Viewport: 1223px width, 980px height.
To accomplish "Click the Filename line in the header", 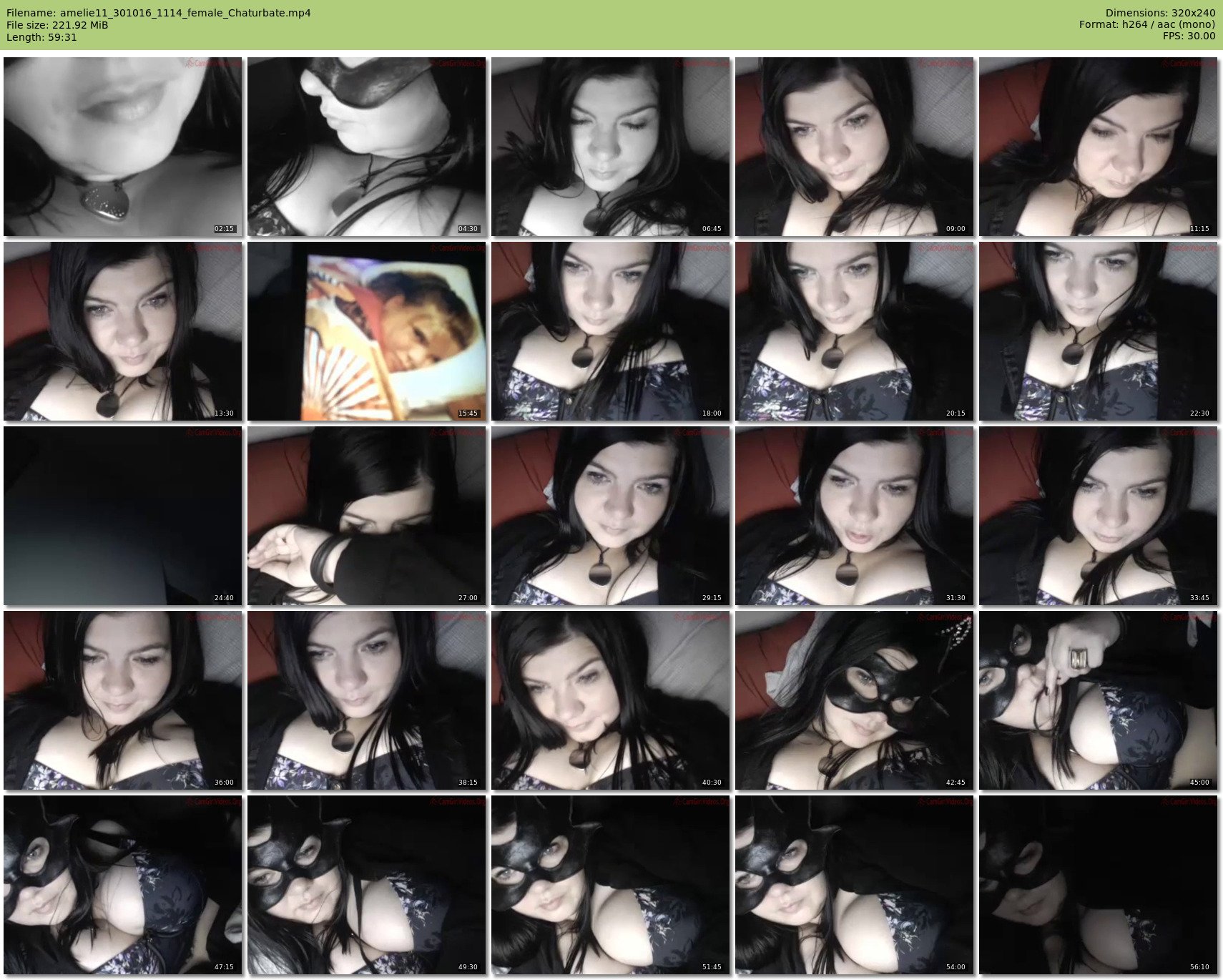I will (x=159, y=13).
